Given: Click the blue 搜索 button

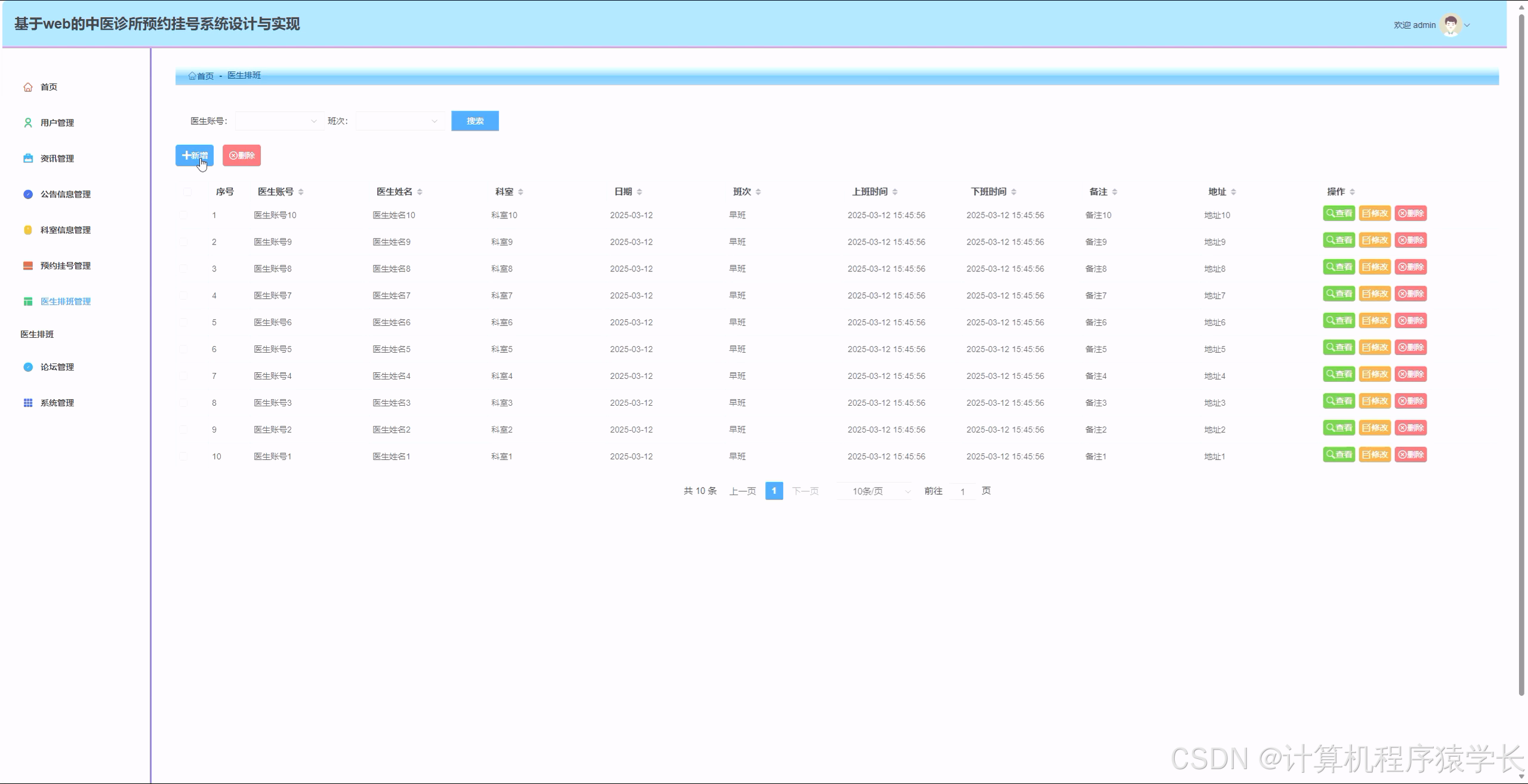Looking at the screenshot, I should click(475, 122).
